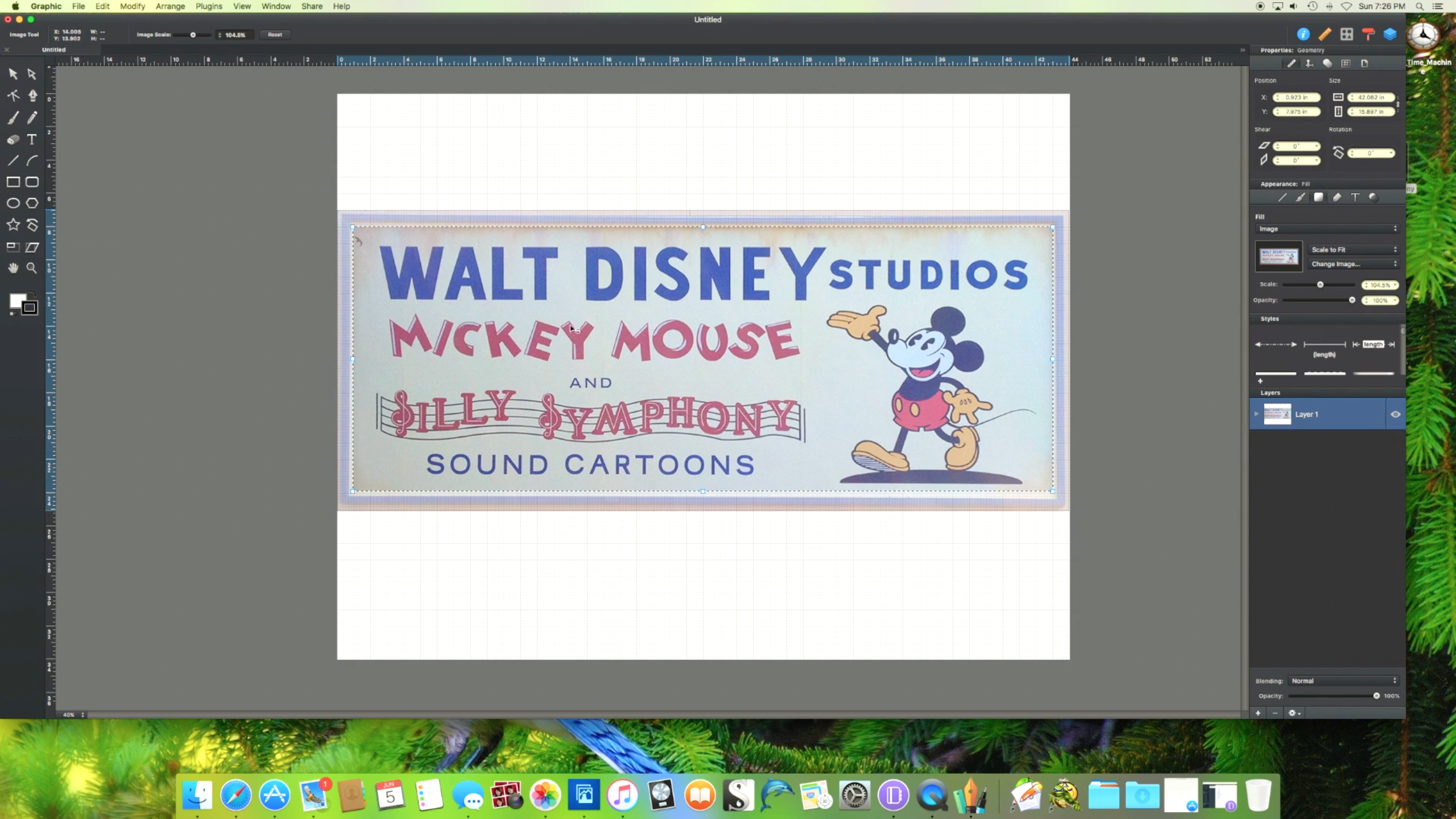Swap the fill and stroke colors arrow

click(x=34, y=293)
